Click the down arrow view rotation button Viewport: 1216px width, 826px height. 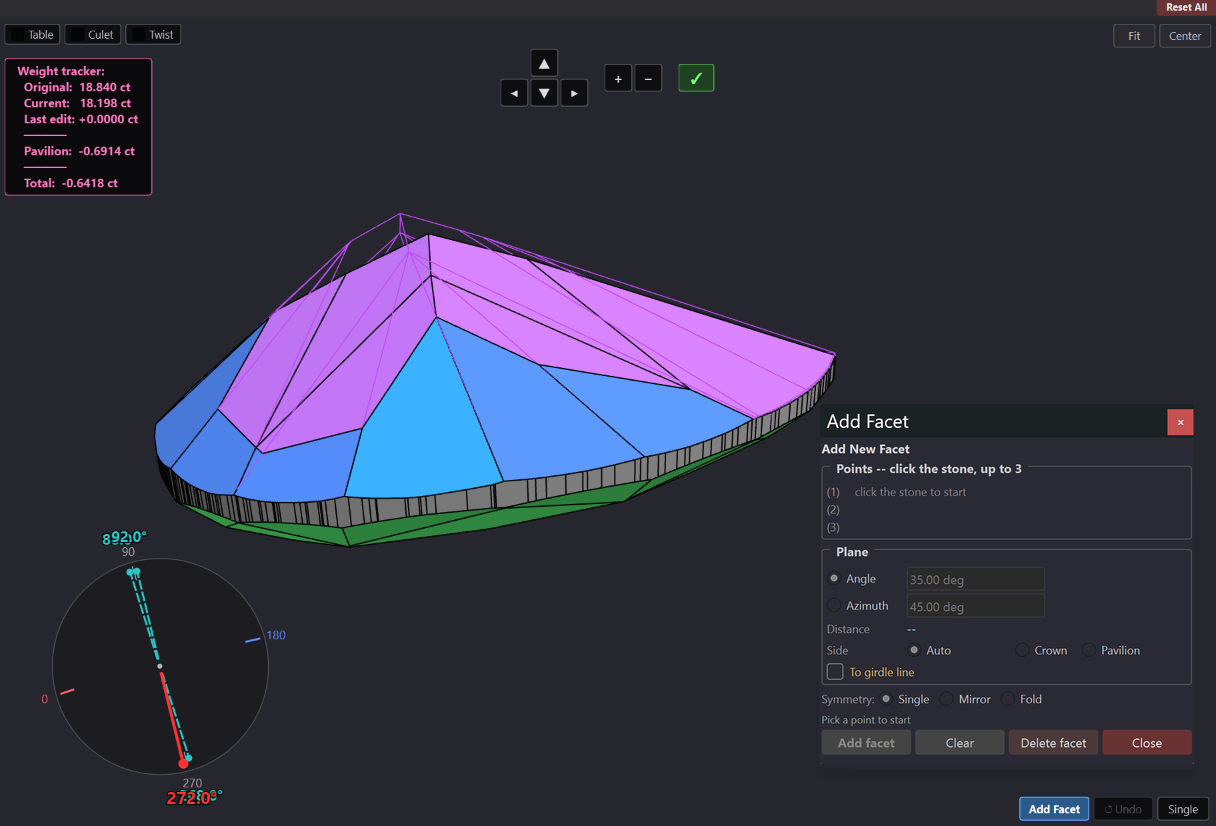pos(544,93)
